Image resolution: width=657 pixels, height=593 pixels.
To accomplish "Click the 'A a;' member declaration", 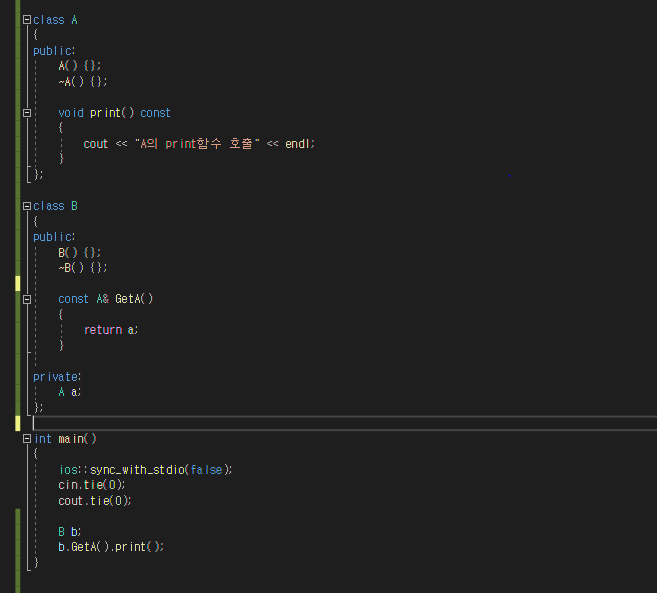I will 70,392.
